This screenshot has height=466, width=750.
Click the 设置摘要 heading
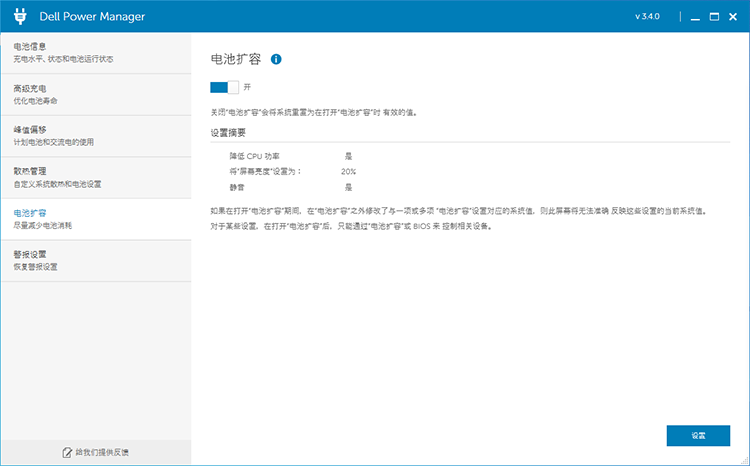tap(228, 133)
